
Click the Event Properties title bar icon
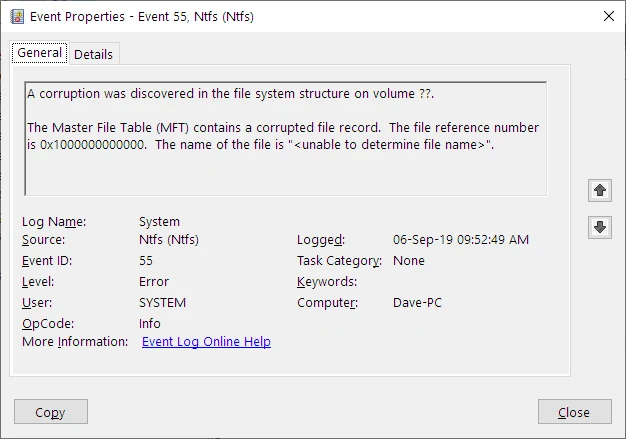[17, 17]
